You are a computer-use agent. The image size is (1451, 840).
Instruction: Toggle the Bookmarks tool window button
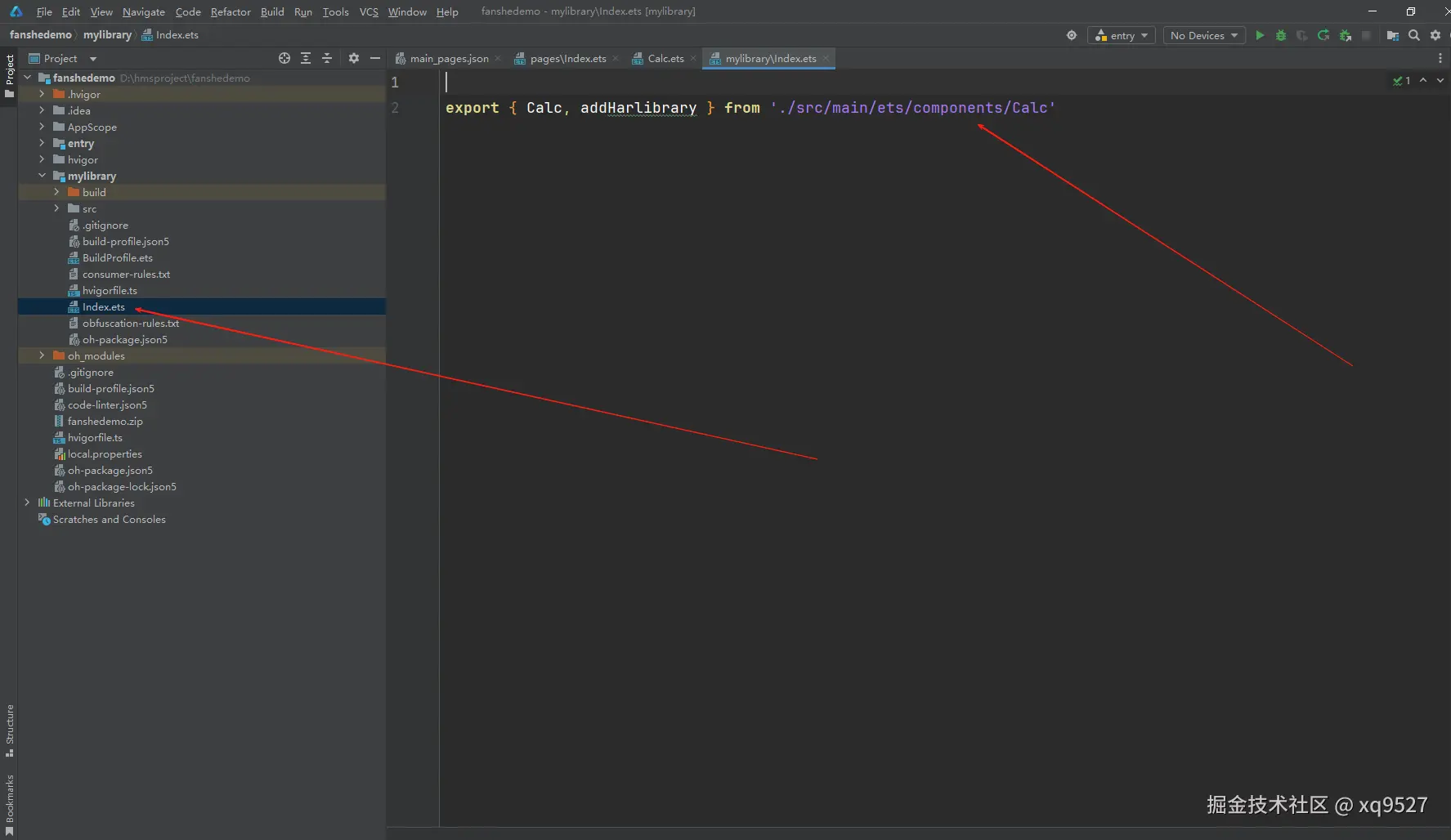[9, 805]
